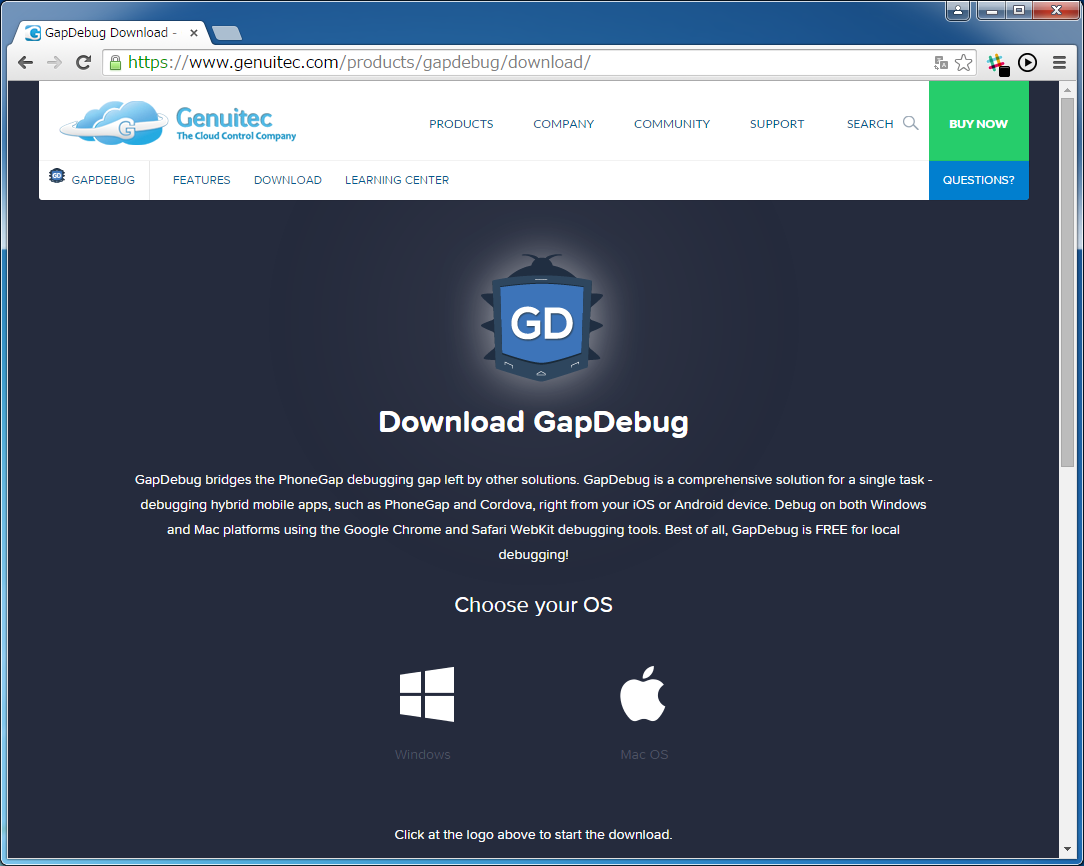This screenshot has height=866, width=1084.
Task: Click the translate icon in address bar
Action: tap(940, 63)
